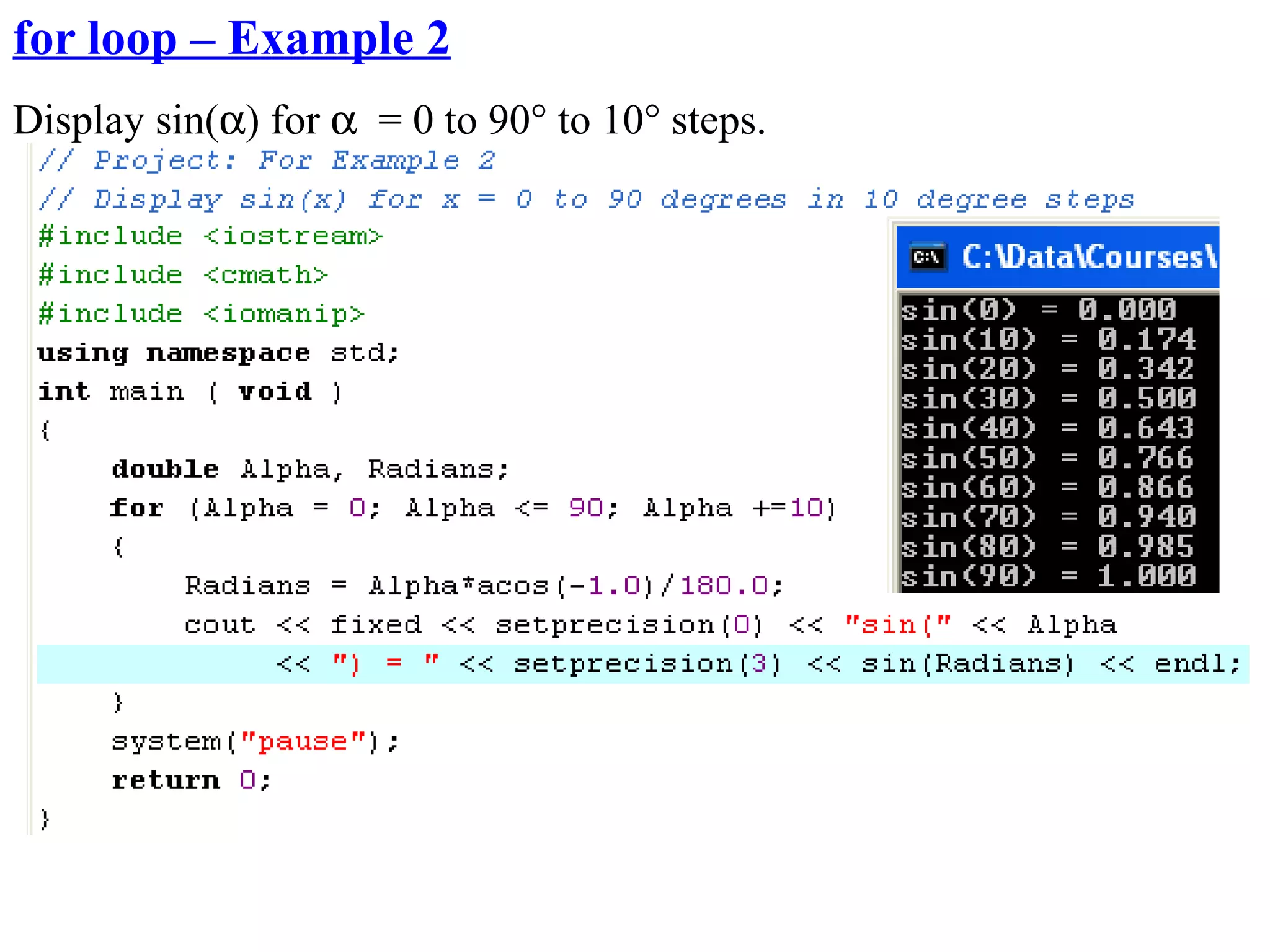Click the console window icon in title bar

pyautogui.click(x=928, y=257)
